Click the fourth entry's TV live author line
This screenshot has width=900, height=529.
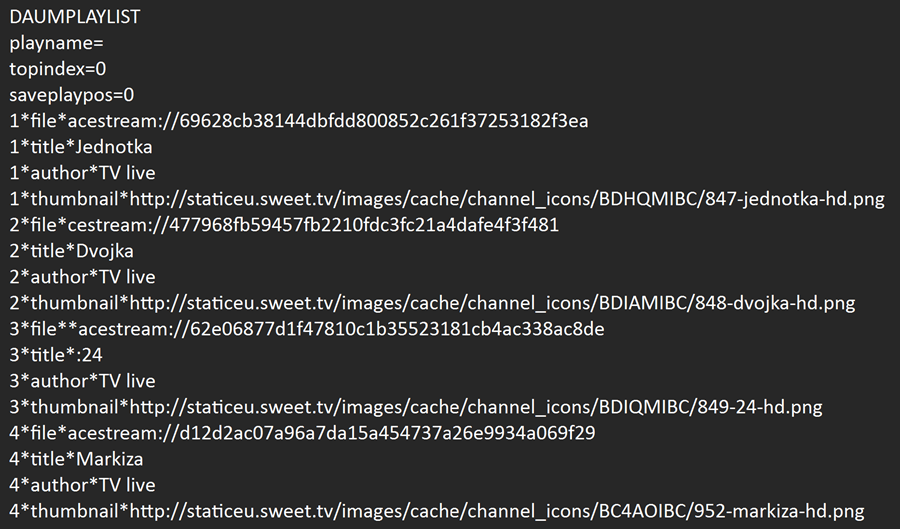click(83, 485)
